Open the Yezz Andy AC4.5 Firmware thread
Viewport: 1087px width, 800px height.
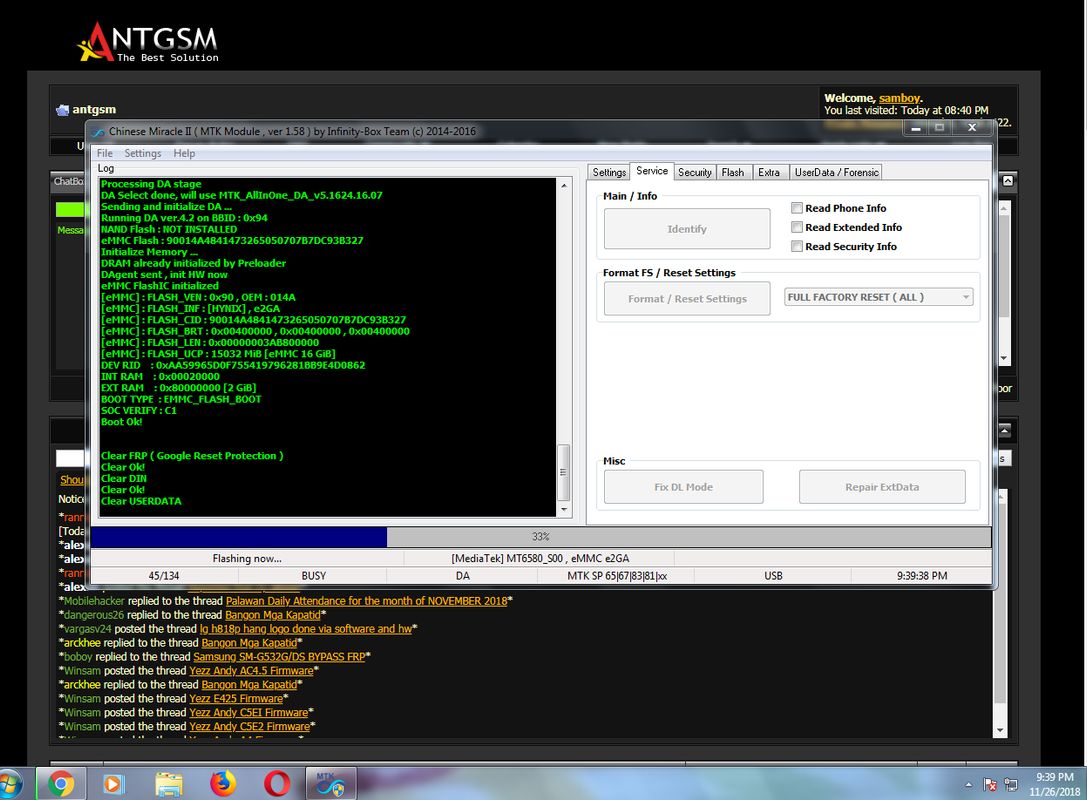(x=251, y=670)
